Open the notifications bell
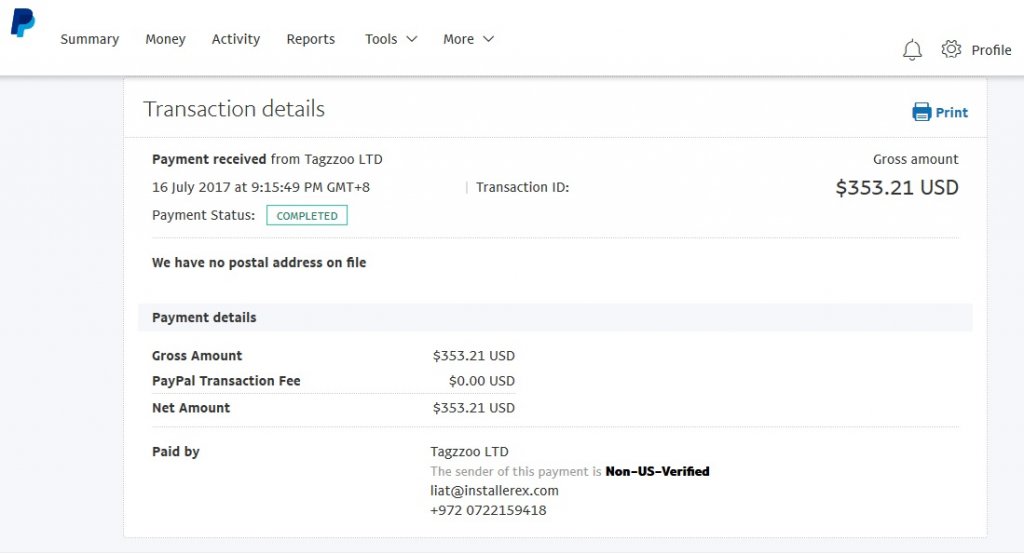The height and width of the screenshot is (554, 1024). point(912,50)
